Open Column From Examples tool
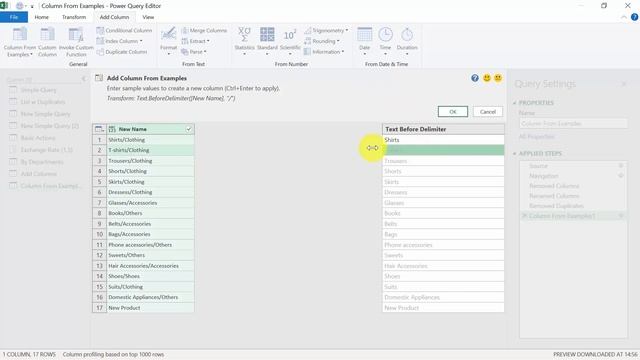Image resolution: width=640 pixels, height=360 pixels. click(x=19, y=42)
